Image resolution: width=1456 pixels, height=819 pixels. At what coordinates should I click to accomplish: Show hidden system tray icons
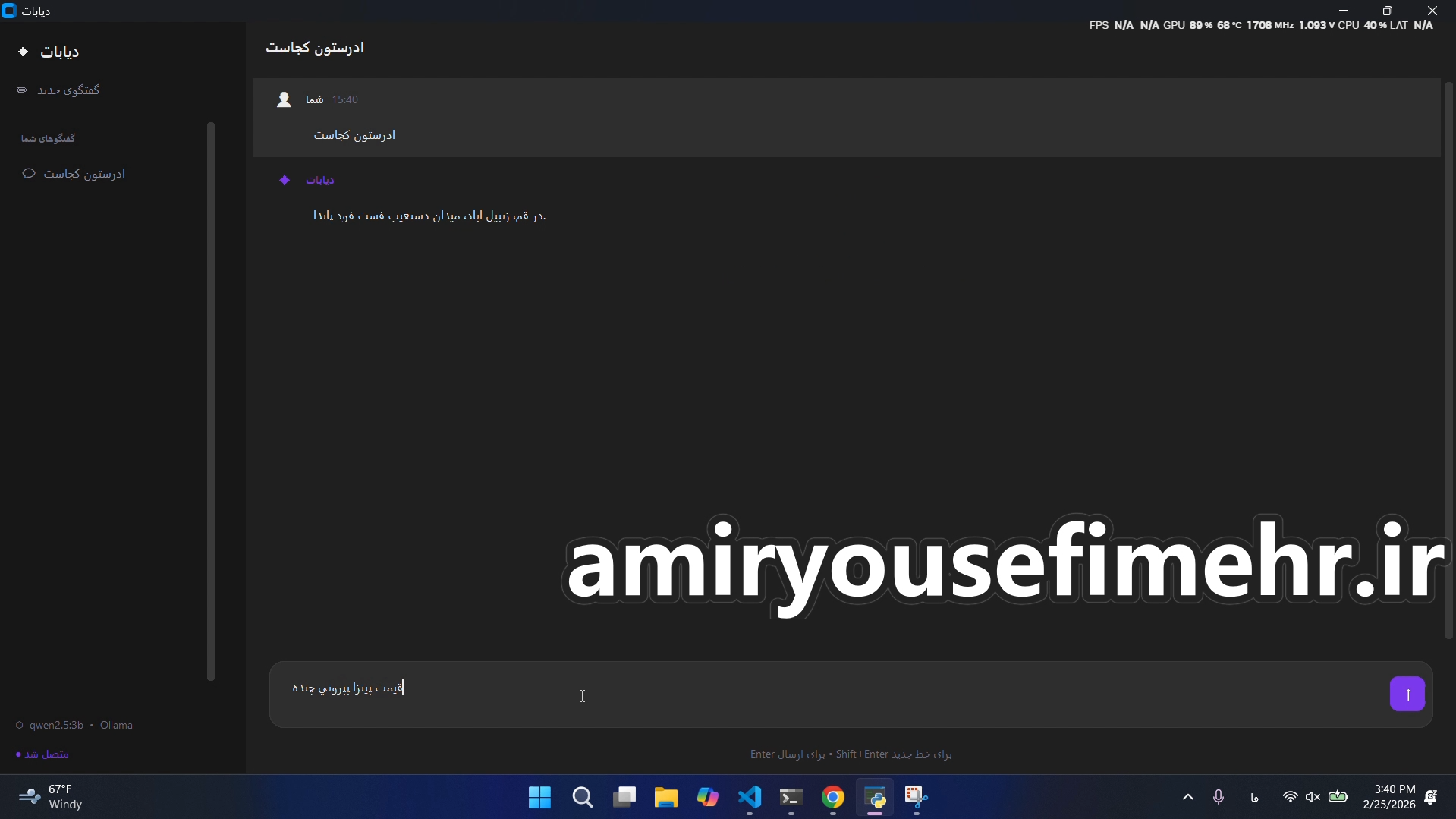click(1188, 797)
